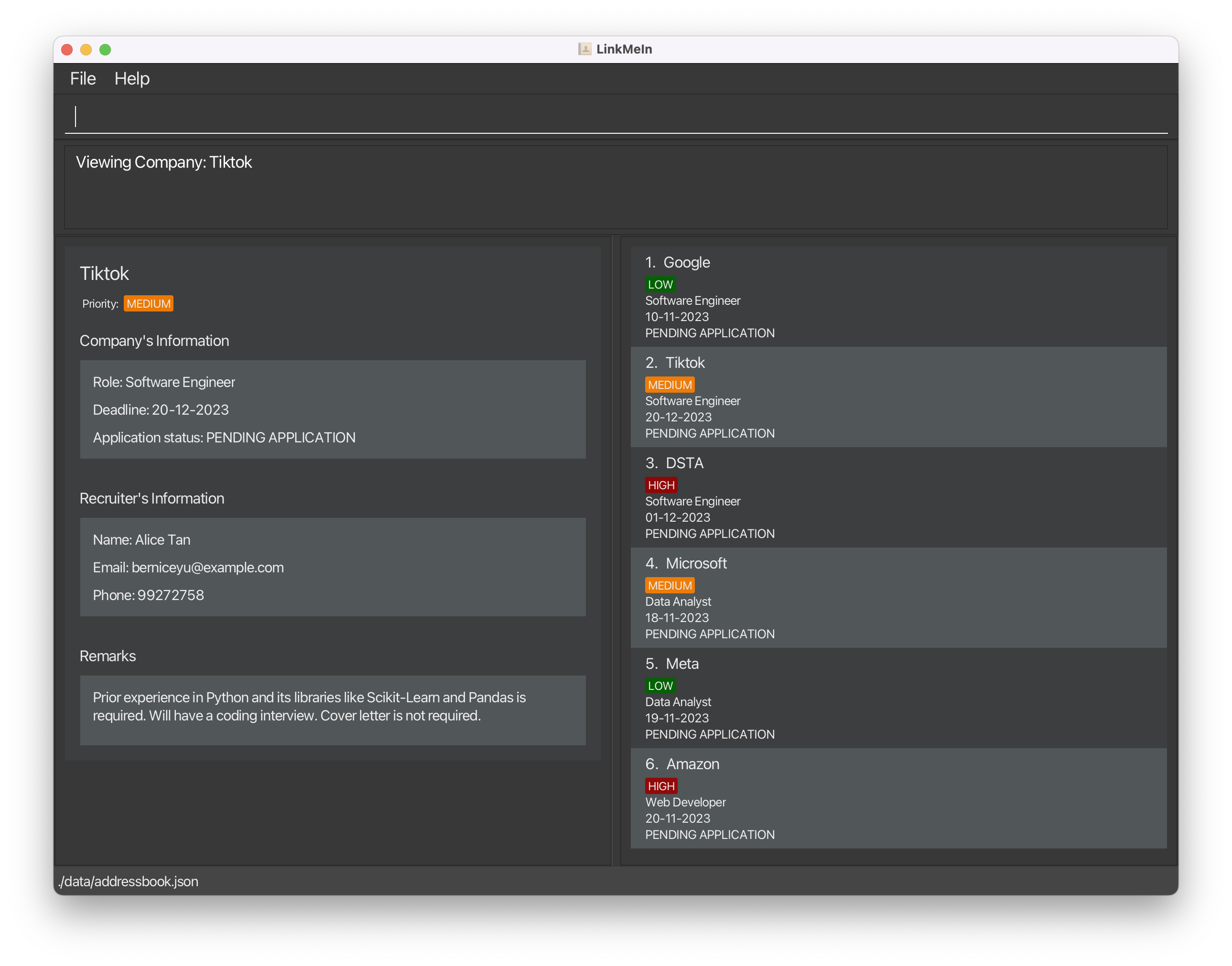Open the File menu

[x=83, y=79]
